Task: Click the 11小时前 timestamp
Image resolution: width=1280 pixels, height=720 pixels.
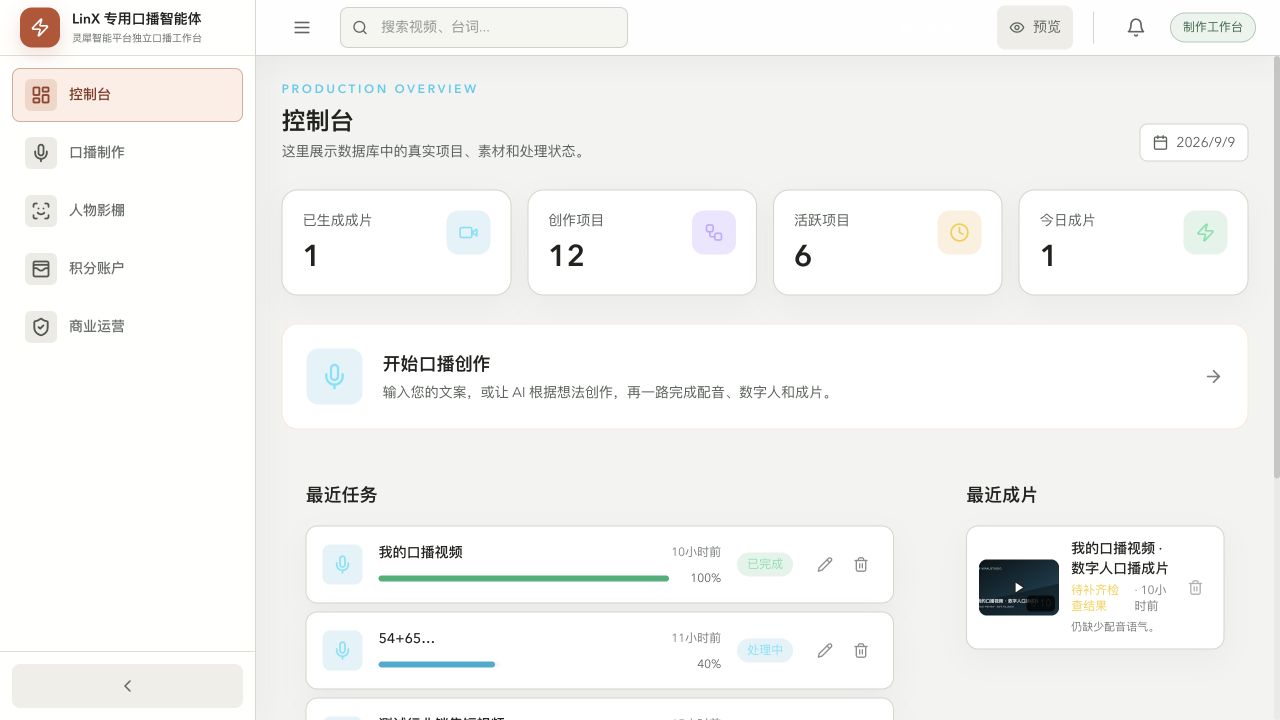Action: 696,638
